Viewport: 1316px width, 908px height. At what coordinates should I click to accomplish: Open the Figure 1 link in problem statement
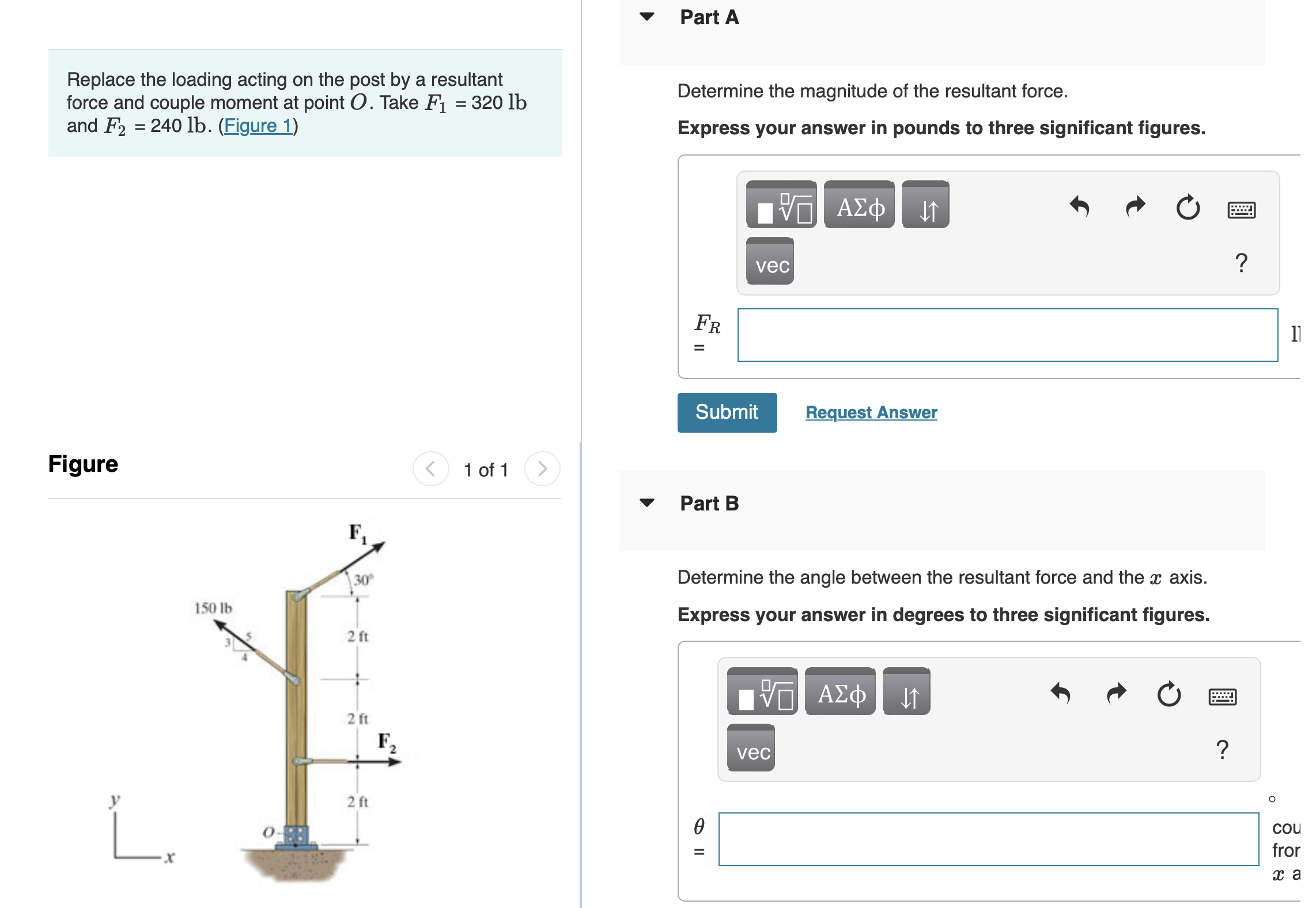coord(258,126)
